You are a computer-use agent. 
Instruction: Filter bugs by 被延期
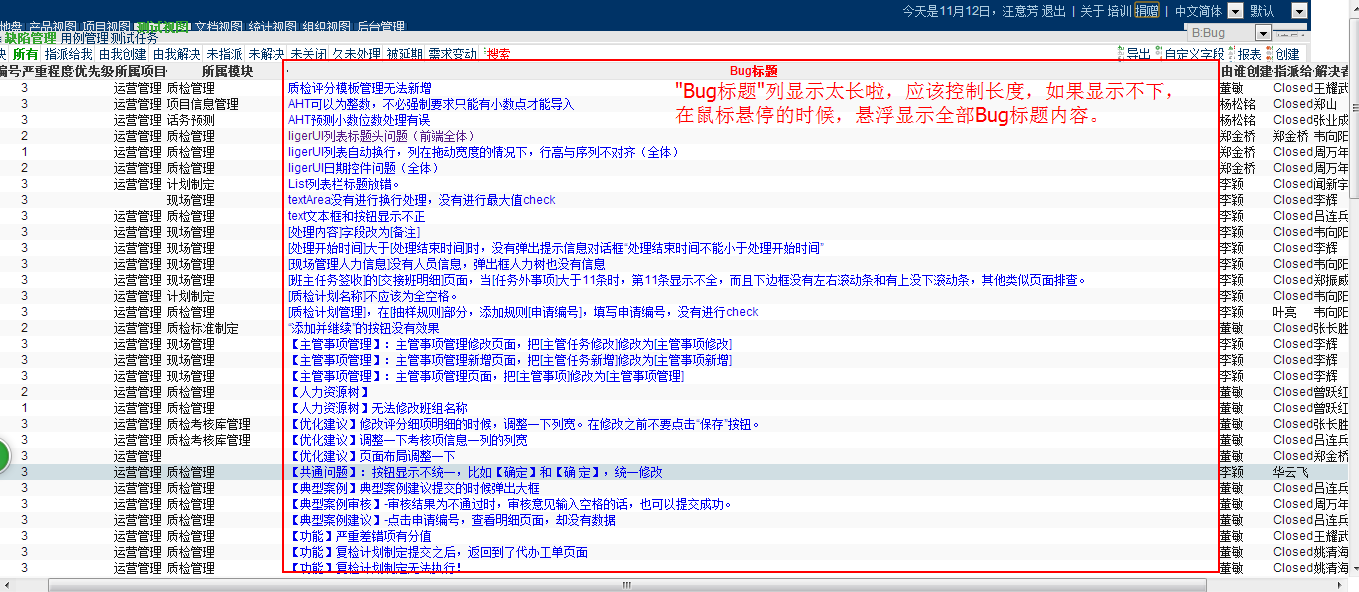click(x=404, y=54)
